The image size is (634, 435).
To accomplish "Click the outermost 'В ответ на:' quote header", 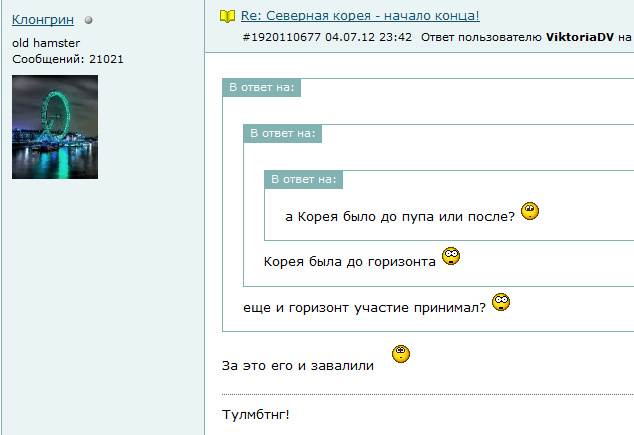I will click(261, 88).
